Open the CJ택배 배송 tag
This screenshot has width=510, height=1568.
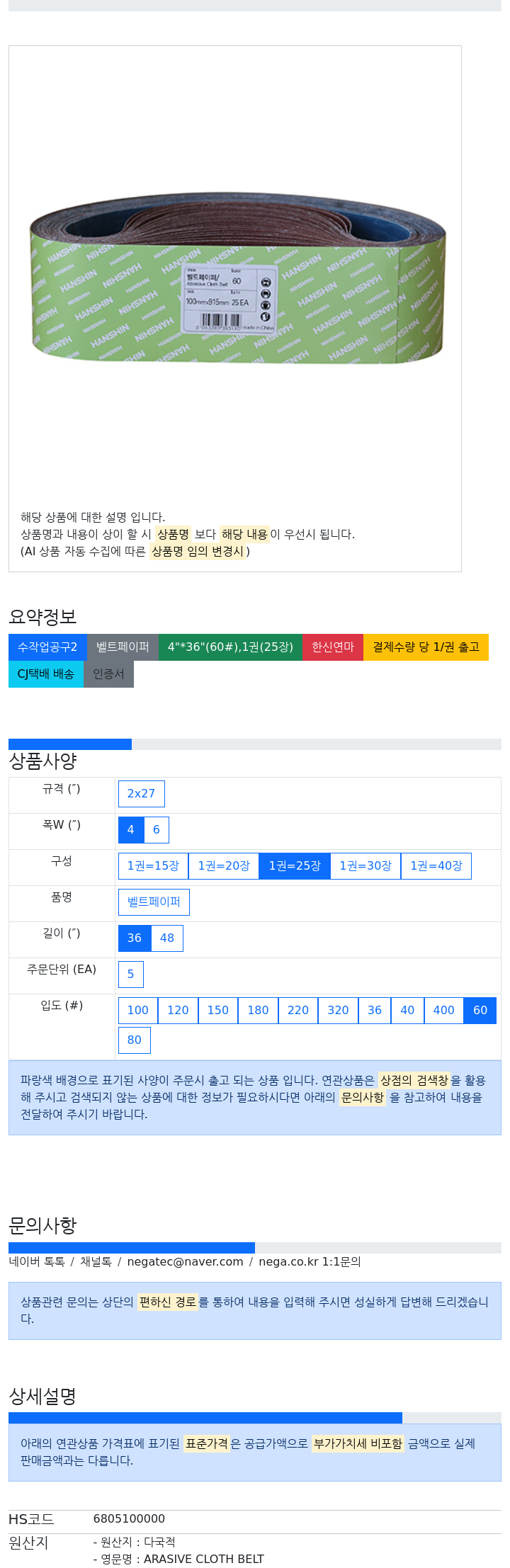[x=46, y=674]
